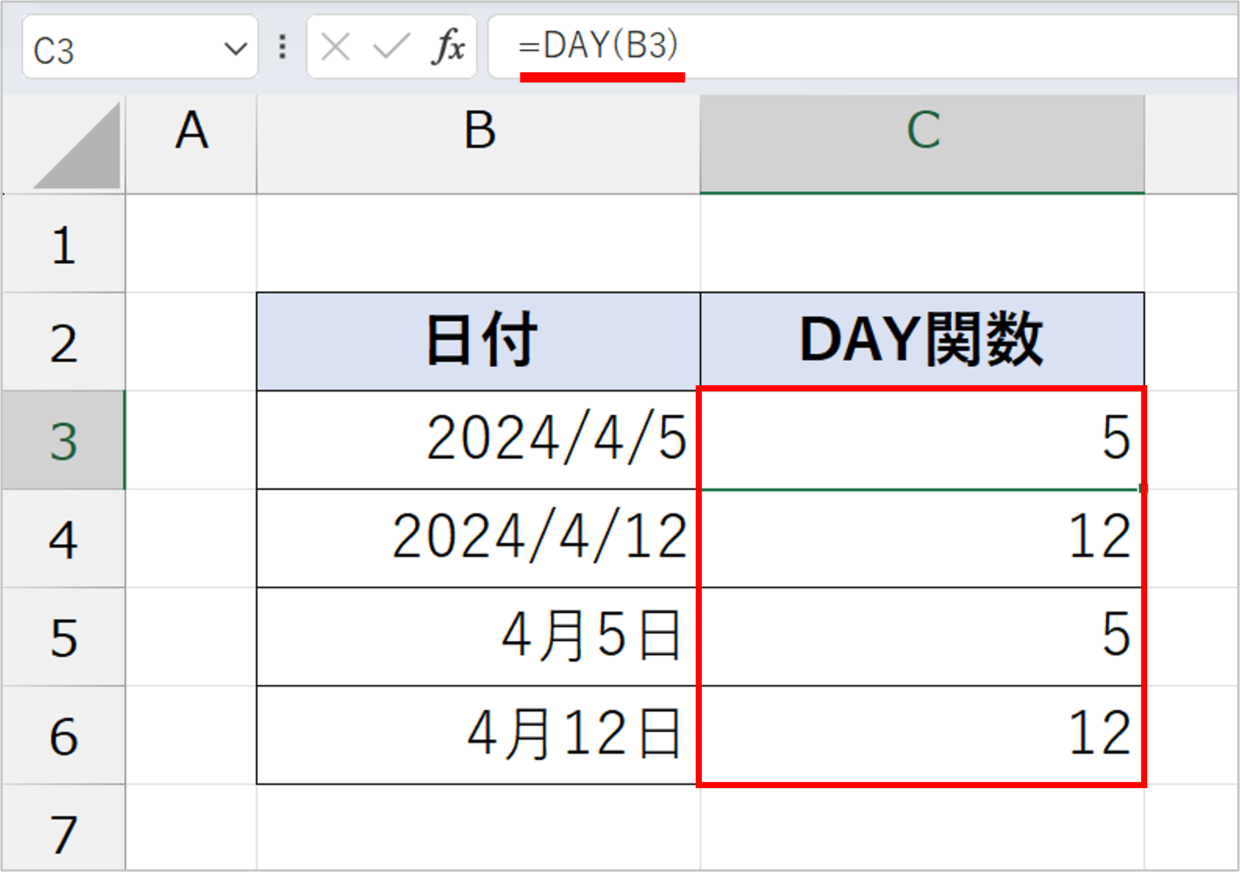
Task: Select row 1 header
Action: pos(63,244)
